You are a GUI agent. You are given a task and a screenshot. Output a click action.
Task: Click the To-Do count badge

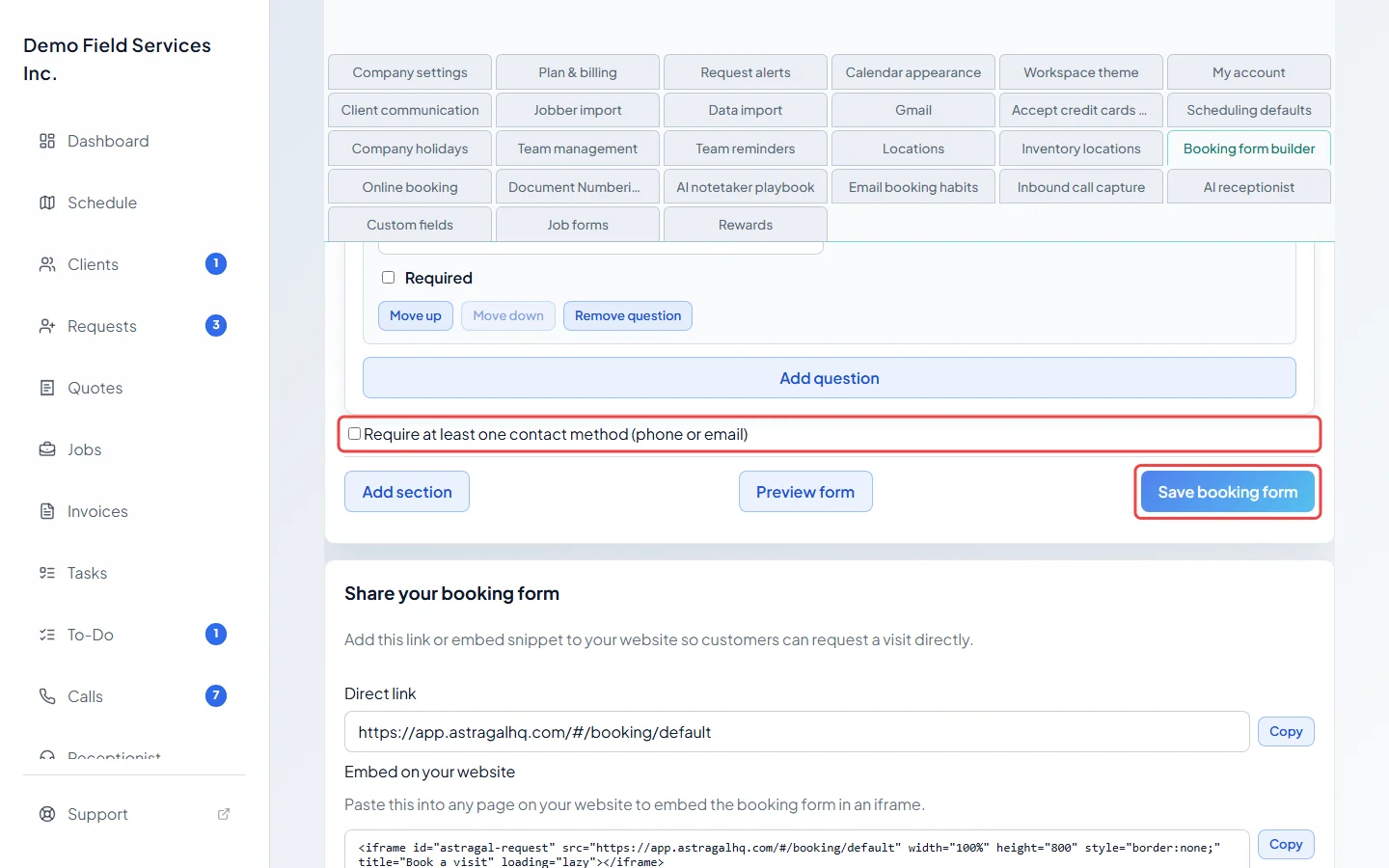(216, 634)
